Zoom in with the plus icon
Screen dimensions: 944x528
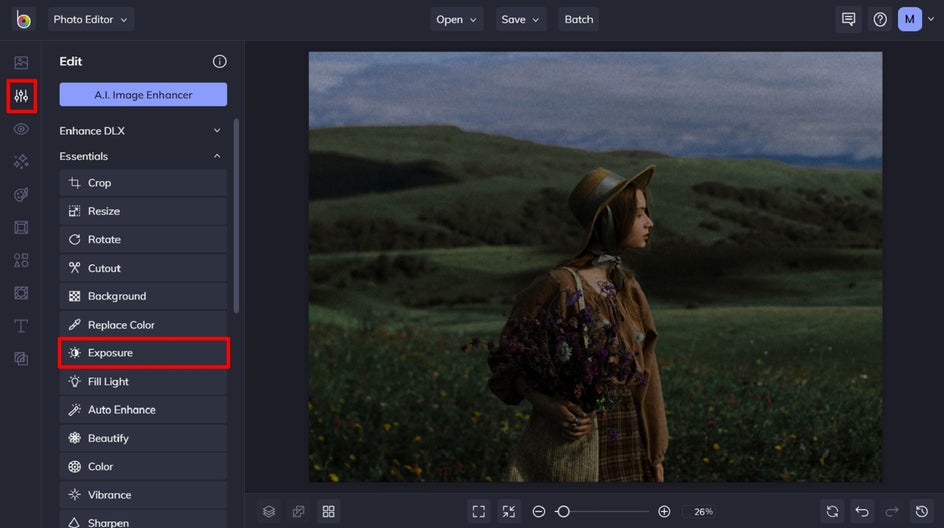pos(664,511)
